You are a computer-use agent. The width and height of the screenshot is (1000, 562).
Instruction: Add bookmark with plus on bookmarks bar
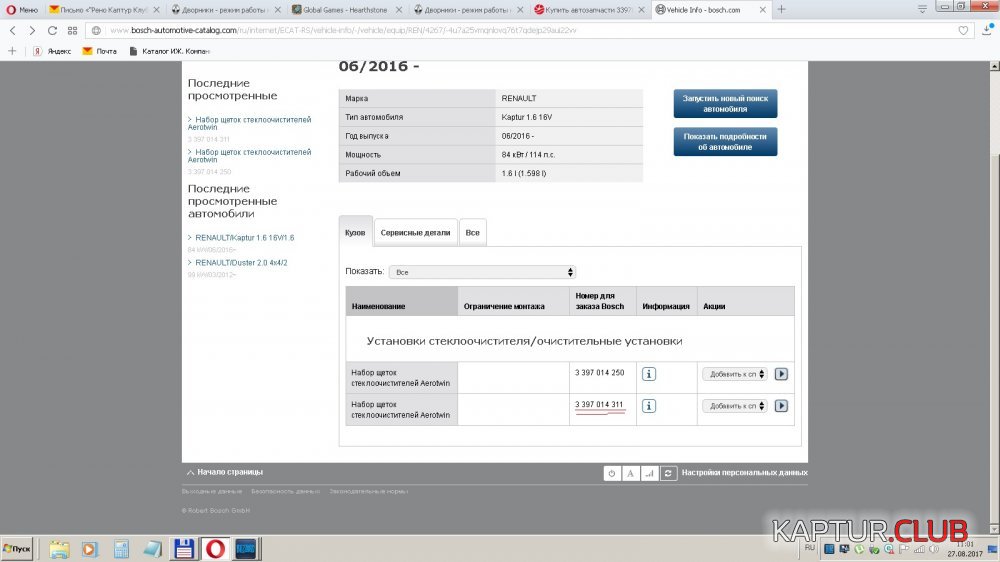coord(12,50)
